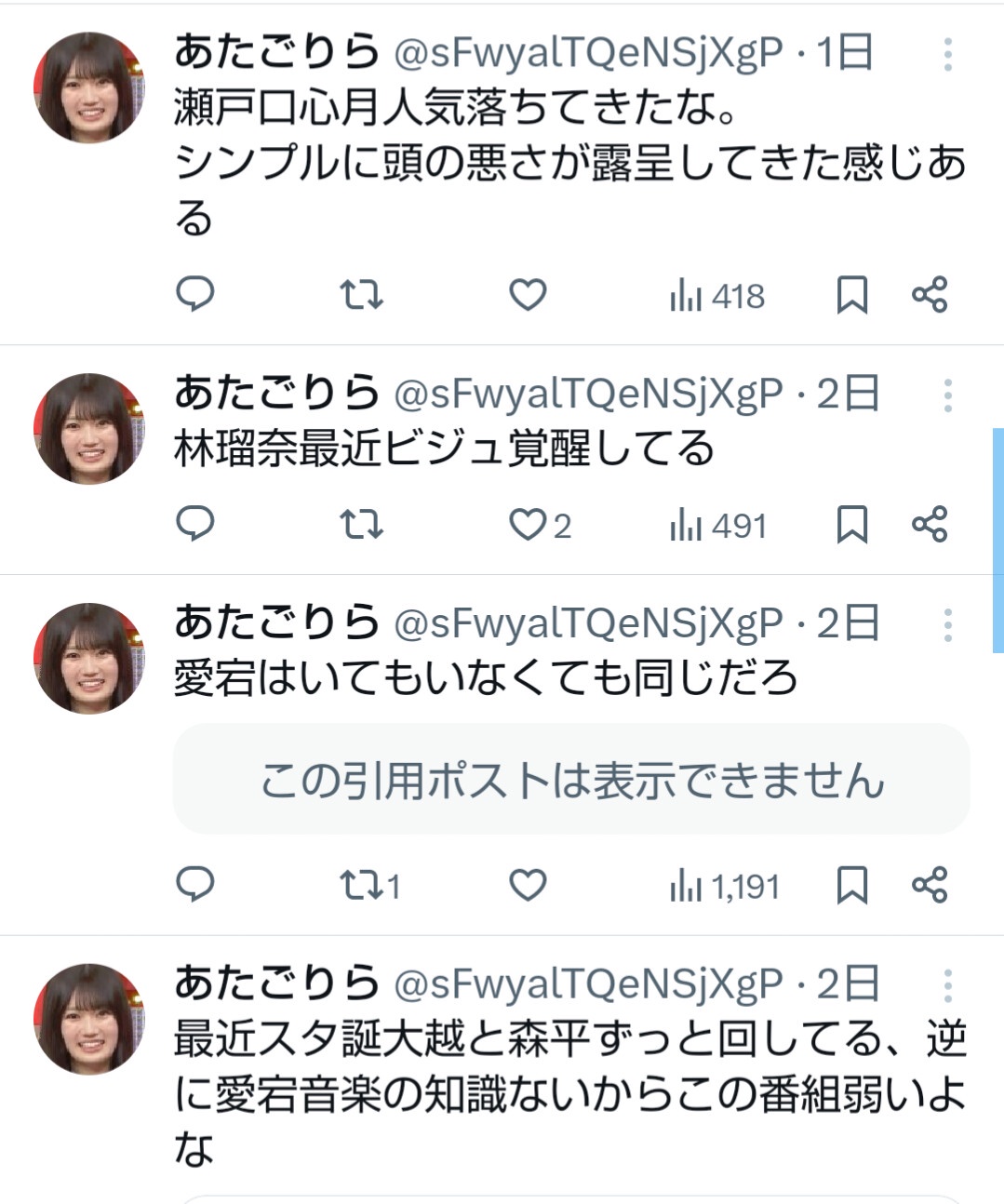
Task: Repost the 林瑠奈 post
Action: click(360, 525)
